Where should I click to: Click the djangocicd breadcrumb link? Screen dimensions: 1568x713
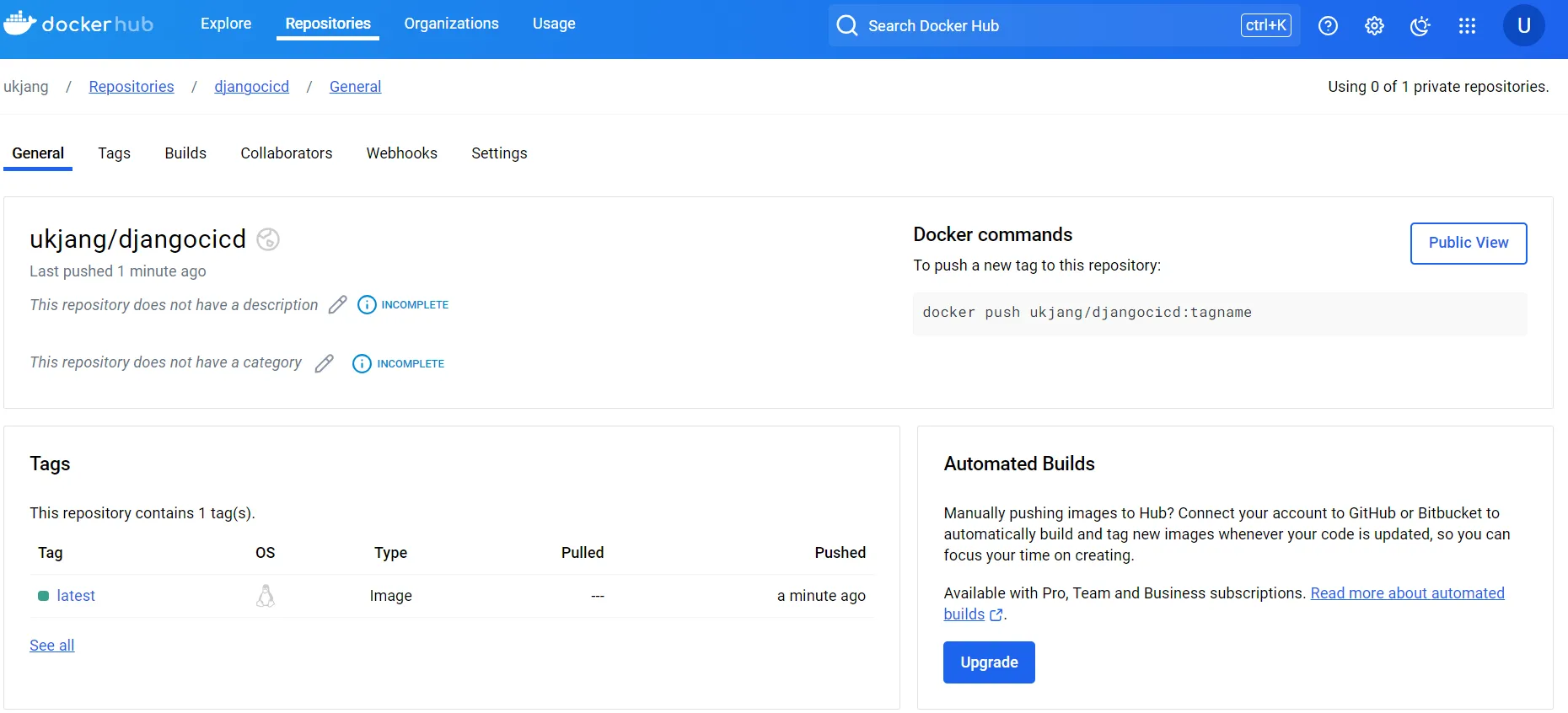251,87
